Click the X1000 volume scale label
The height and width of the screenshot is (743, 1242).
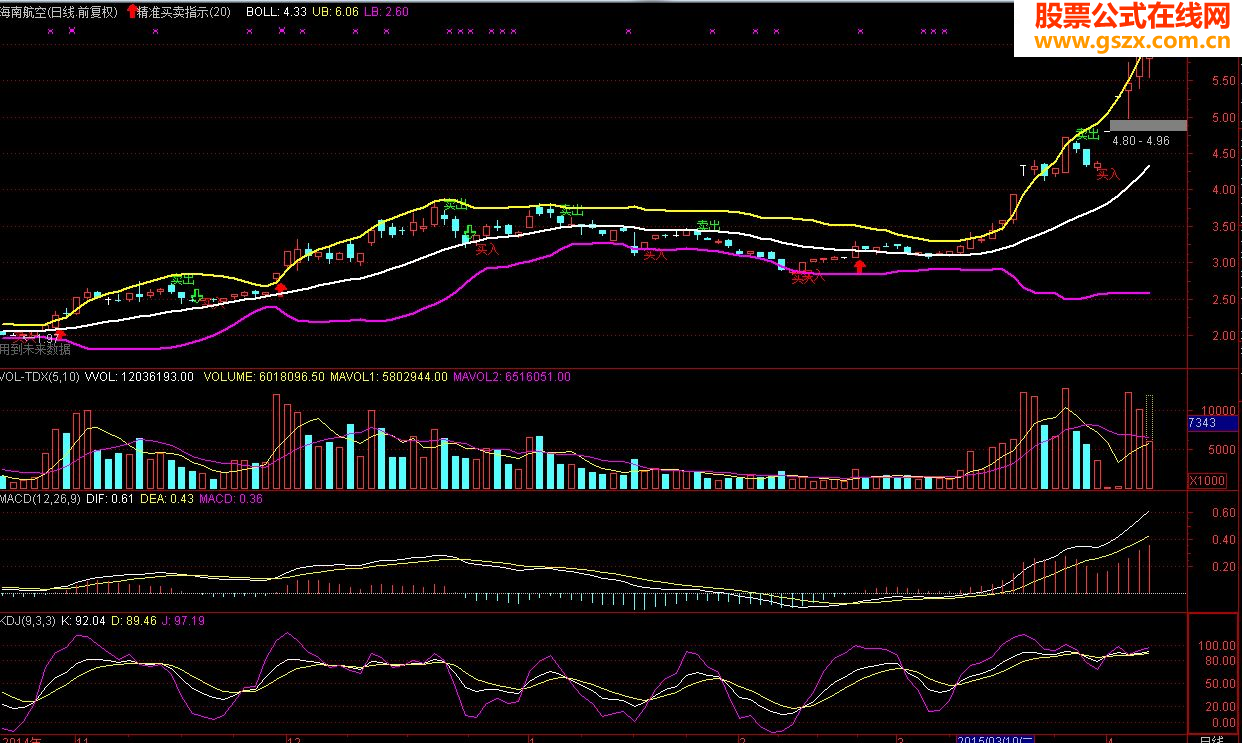(x=1207, y=480)
